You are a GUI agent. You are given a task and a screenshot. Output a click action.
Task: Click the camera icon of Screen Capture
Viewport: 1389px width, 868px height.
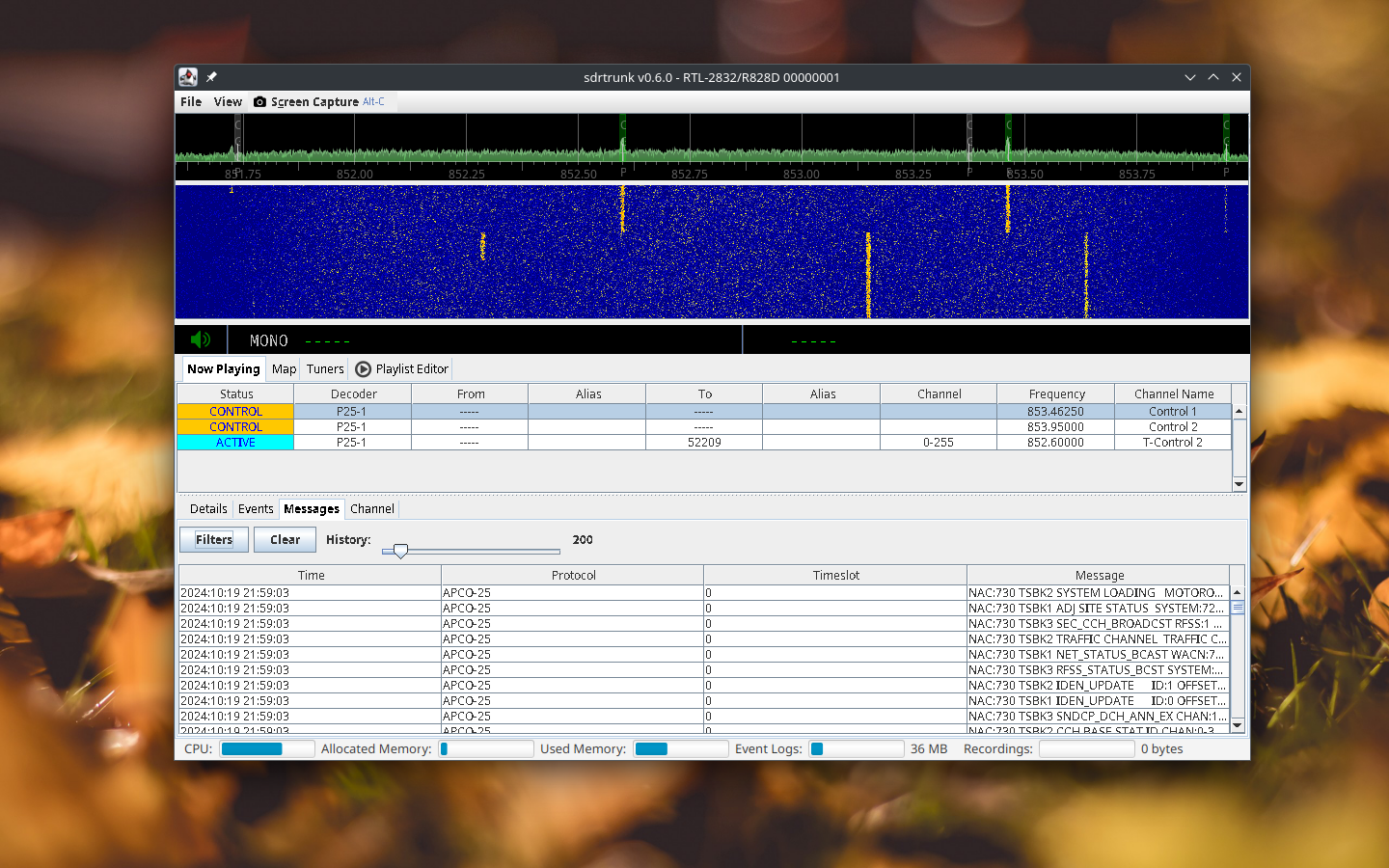259,101
